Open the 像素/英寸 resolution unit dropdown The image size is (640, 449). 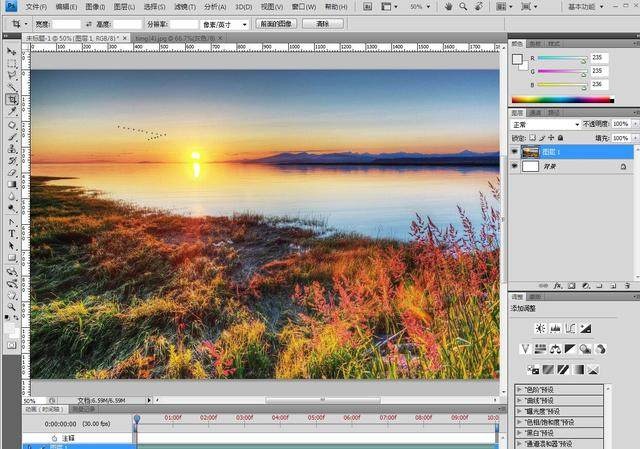(224, 22)
